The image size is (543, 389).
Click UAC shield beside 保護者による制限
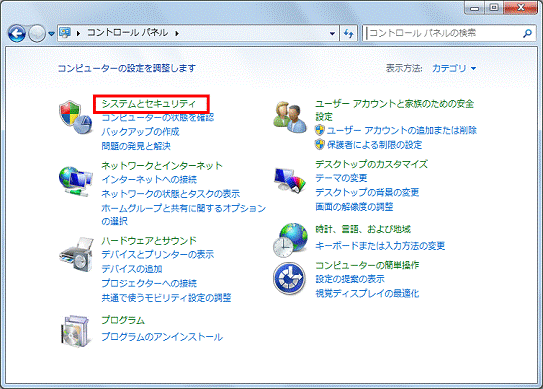[320, 144]
